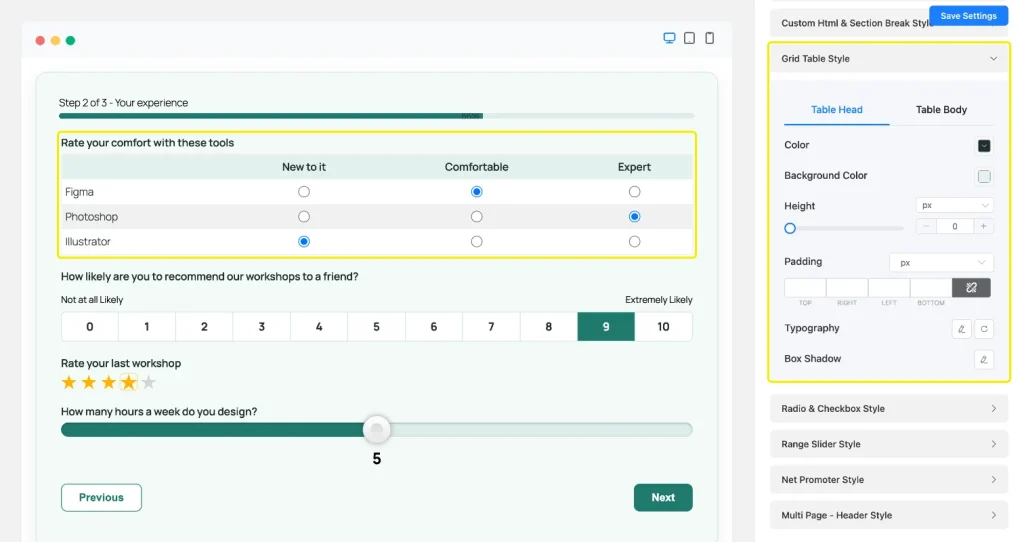Choose score 9 on recommend scale

point(606,327)
